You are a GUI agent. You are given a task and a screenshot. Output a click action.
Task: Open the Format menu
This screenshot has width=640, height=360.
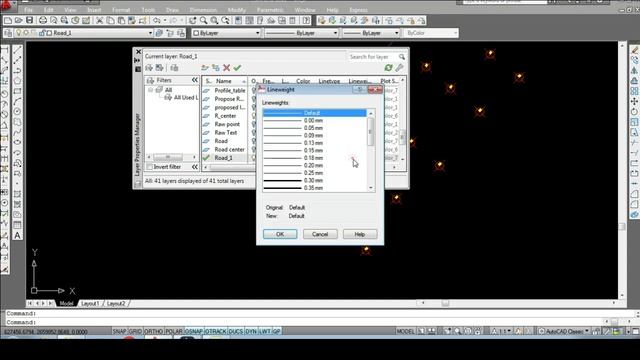121,9
